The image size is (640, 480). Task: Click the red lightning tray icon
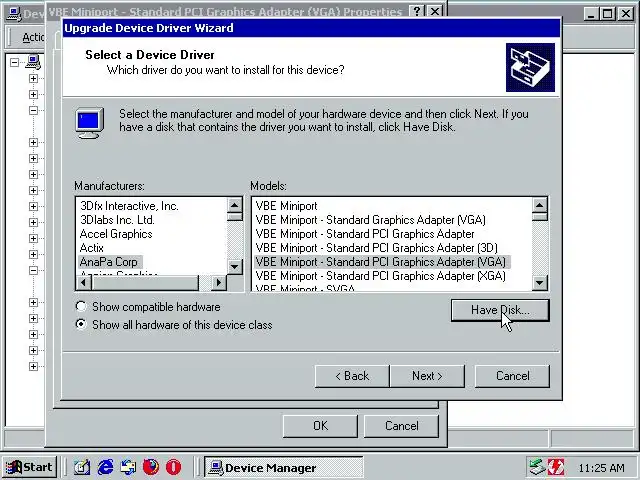click(x=556, y=467)
